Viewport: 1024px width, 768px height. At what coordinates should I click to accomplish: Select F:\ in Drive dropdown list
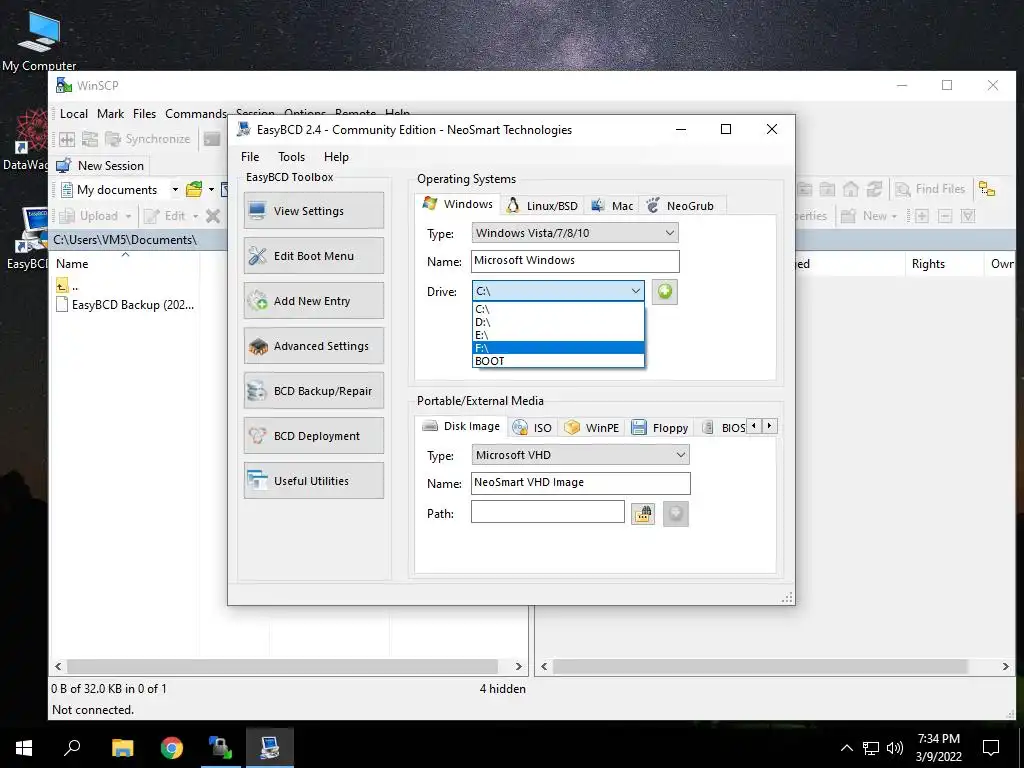tap(558, 348)
